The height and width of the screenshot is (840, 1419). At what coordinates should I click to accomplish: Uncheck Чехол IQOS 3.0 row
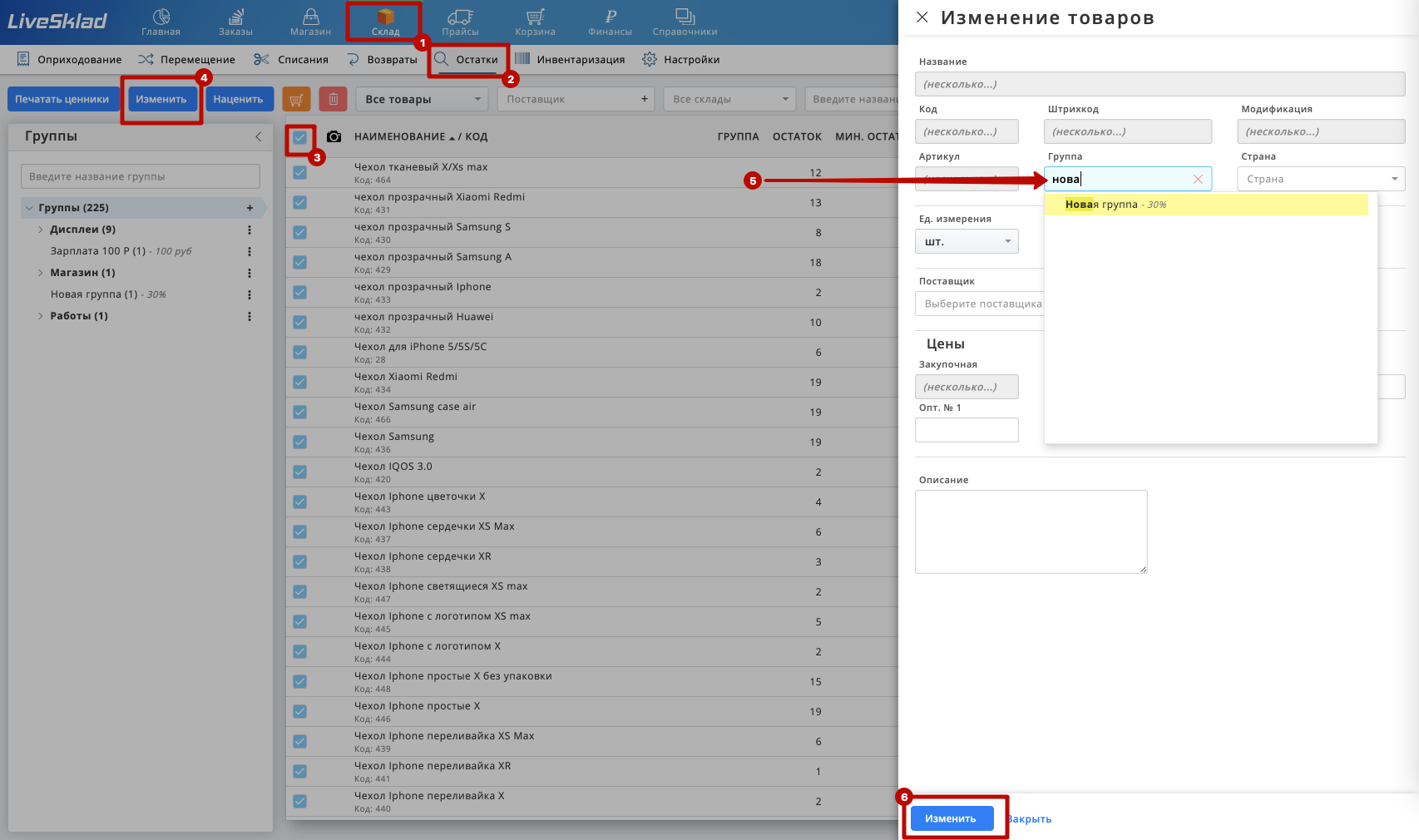(x=299, y=472)
